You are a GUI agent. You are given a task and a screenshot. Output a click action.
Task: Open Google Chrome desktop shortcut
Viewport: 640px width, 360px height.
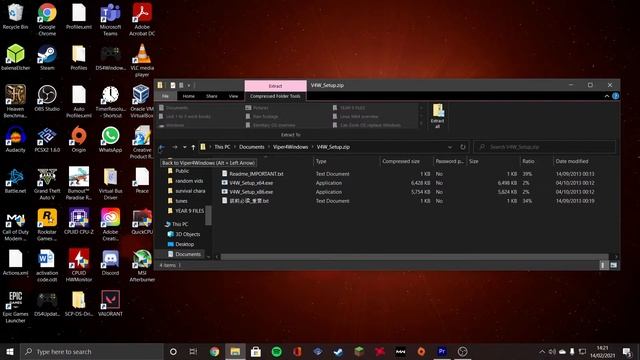(47, 20)
